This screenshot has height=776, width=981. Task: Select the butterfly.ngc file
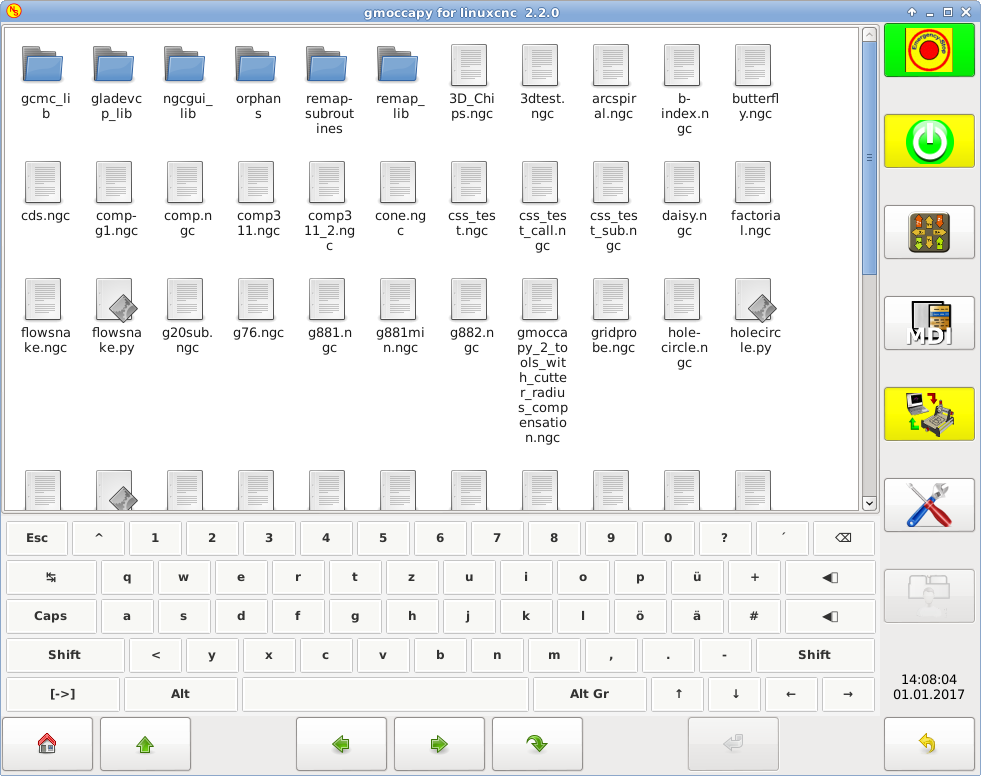pyautogui.click(x=755, y=81)
